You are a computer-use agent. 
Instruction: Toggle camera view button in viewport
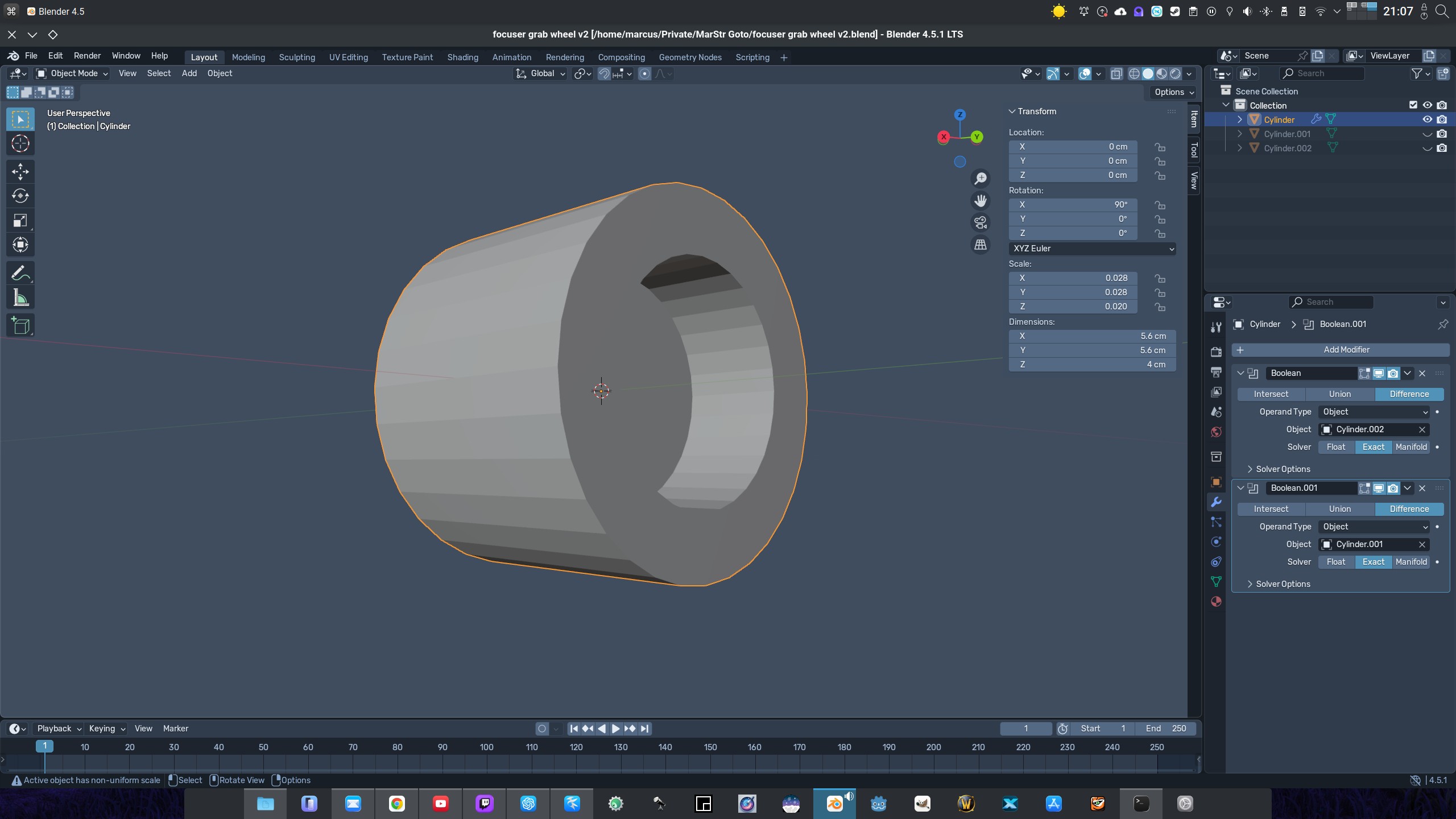980,222
